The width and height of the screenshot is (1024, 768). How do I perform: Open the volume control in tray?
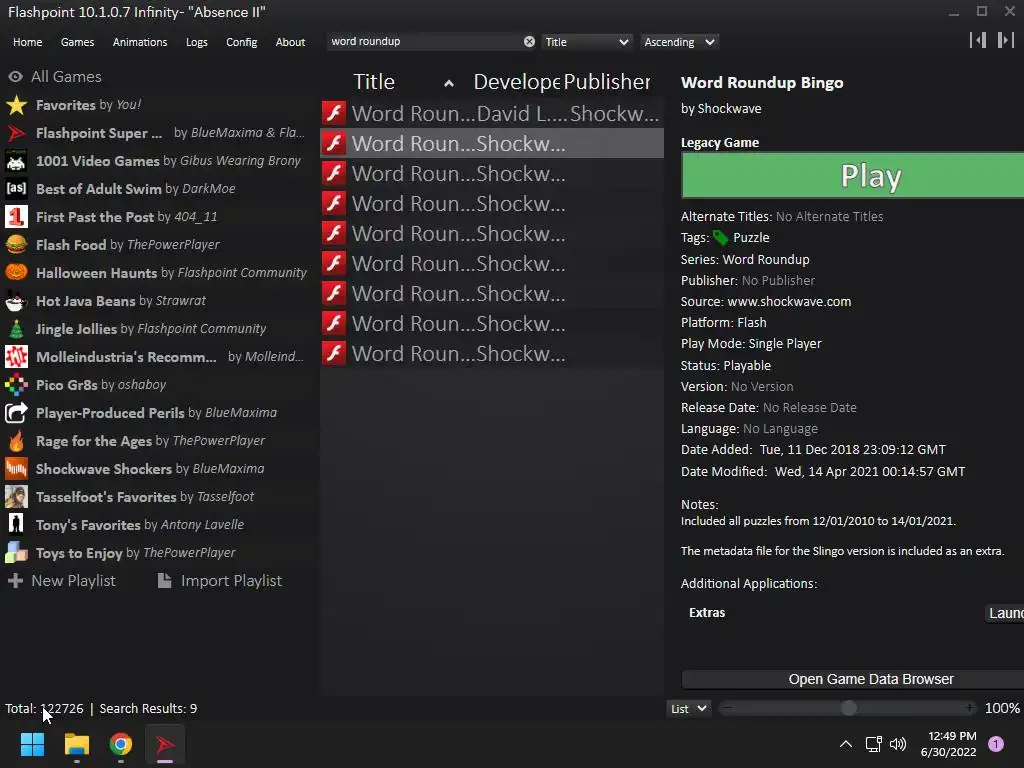click(x=899, y=744)
